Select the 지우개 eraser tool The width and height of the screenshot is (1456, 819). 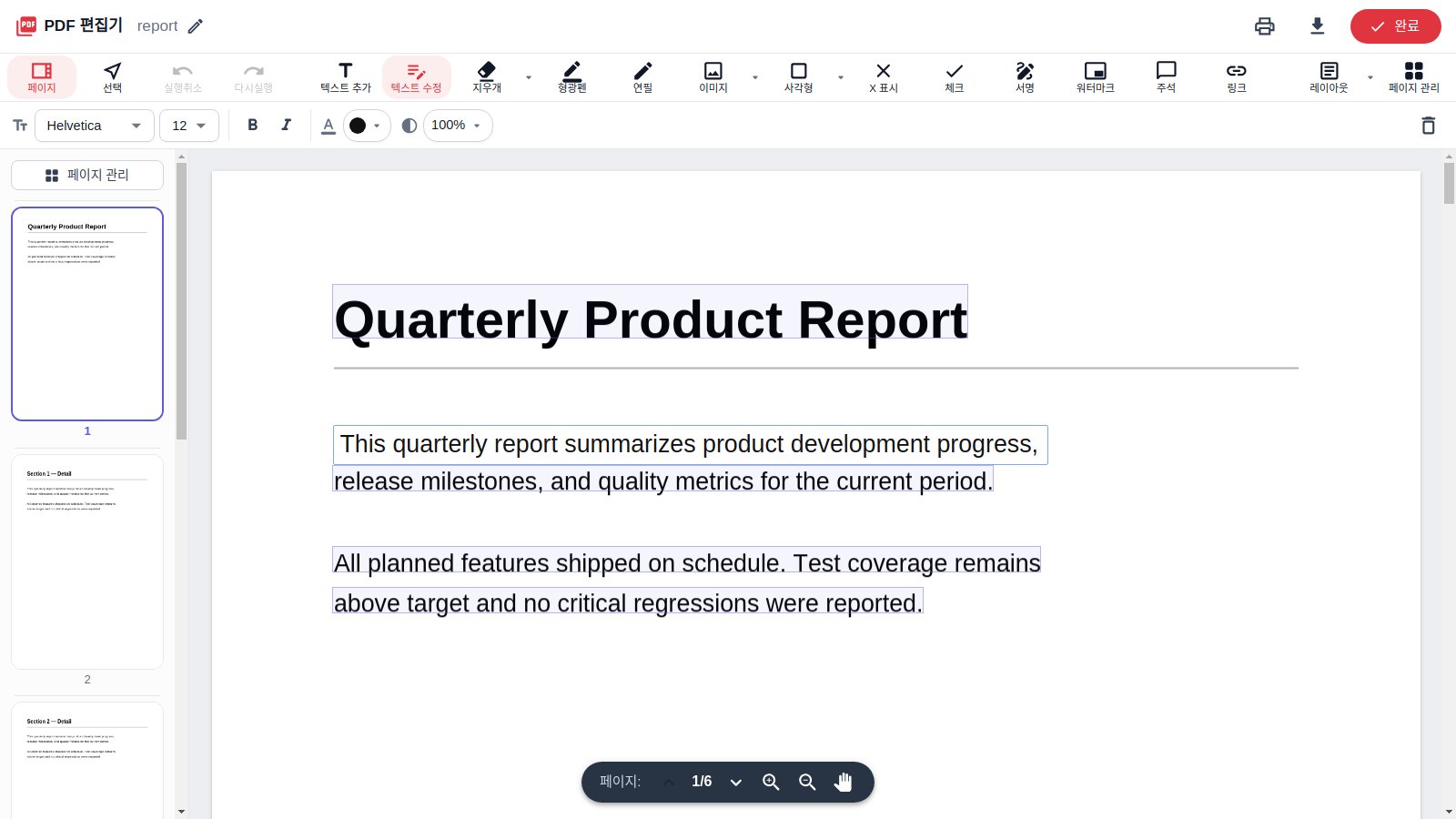coord(487,76)
